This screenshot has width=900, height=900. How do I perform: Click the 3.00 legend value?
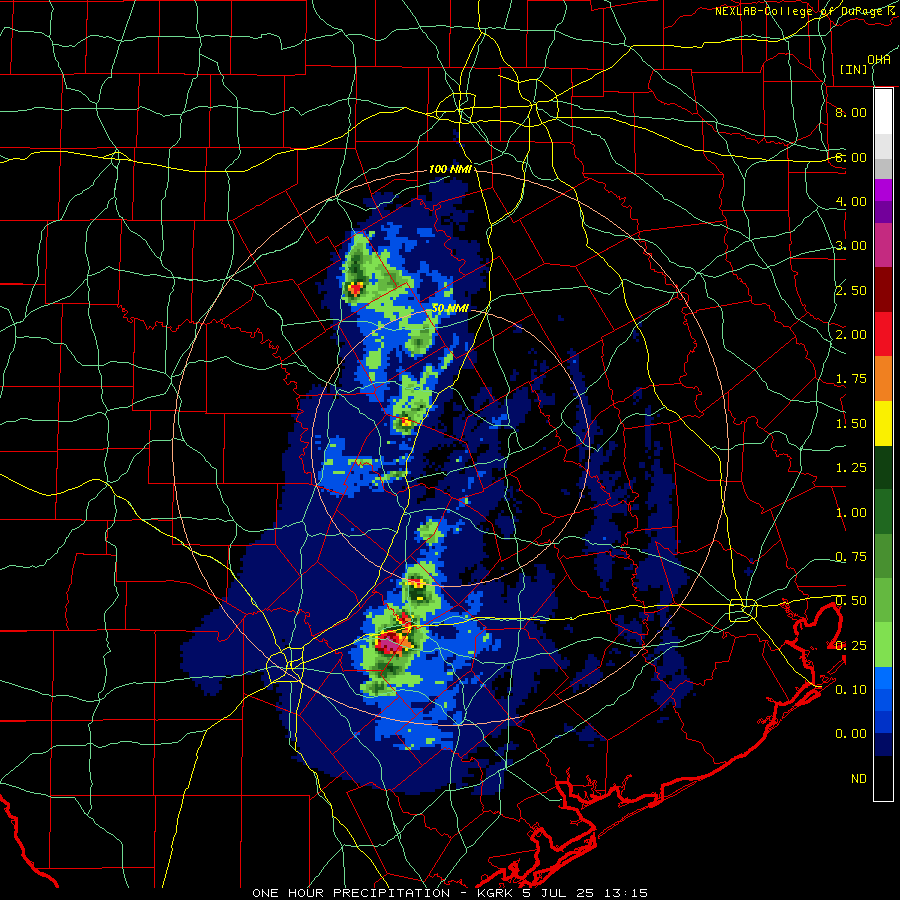click(851, 246)
